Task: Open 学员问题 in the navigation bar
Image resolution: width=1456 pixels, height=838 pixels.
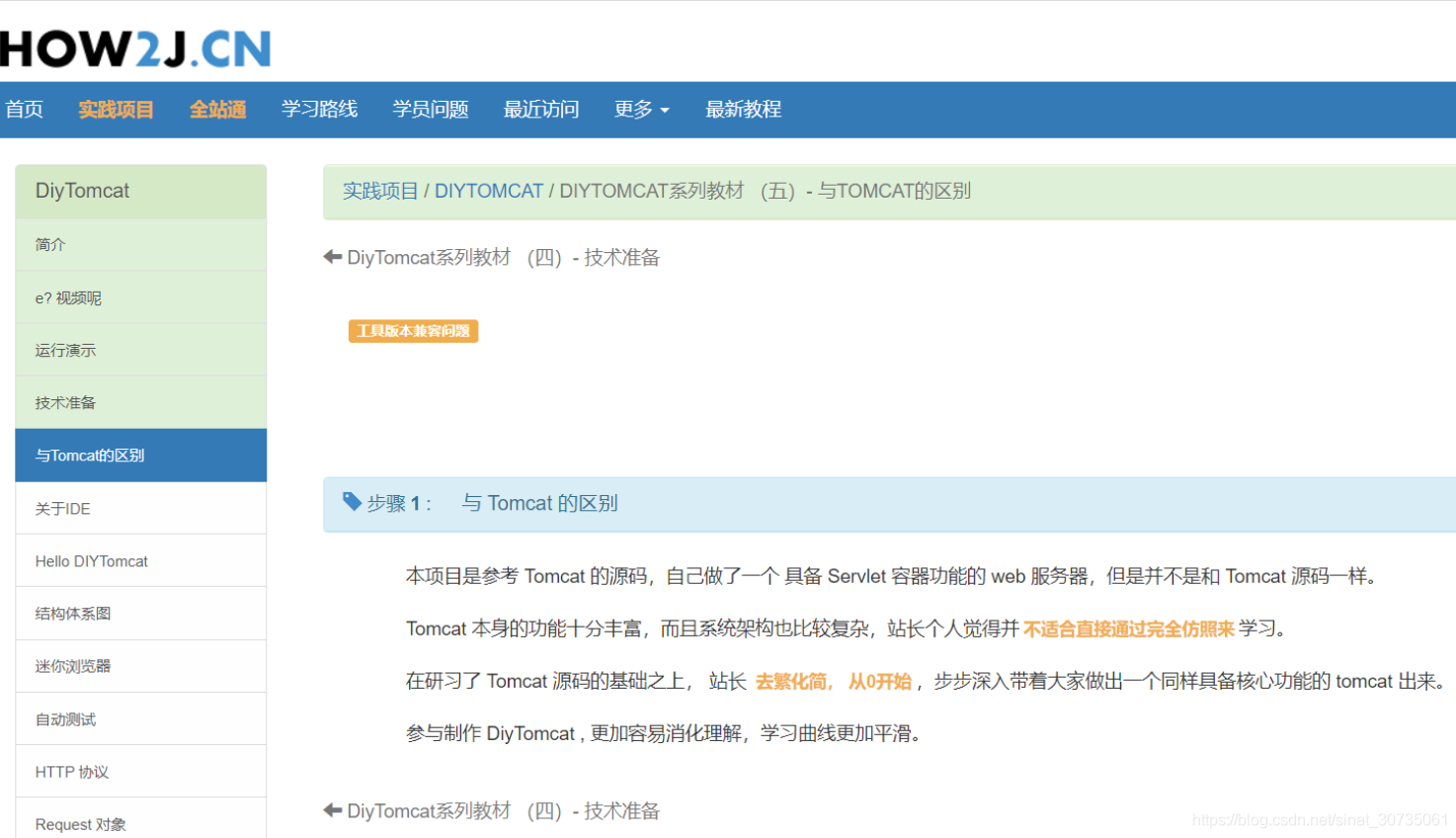Action: click(431, 110)
